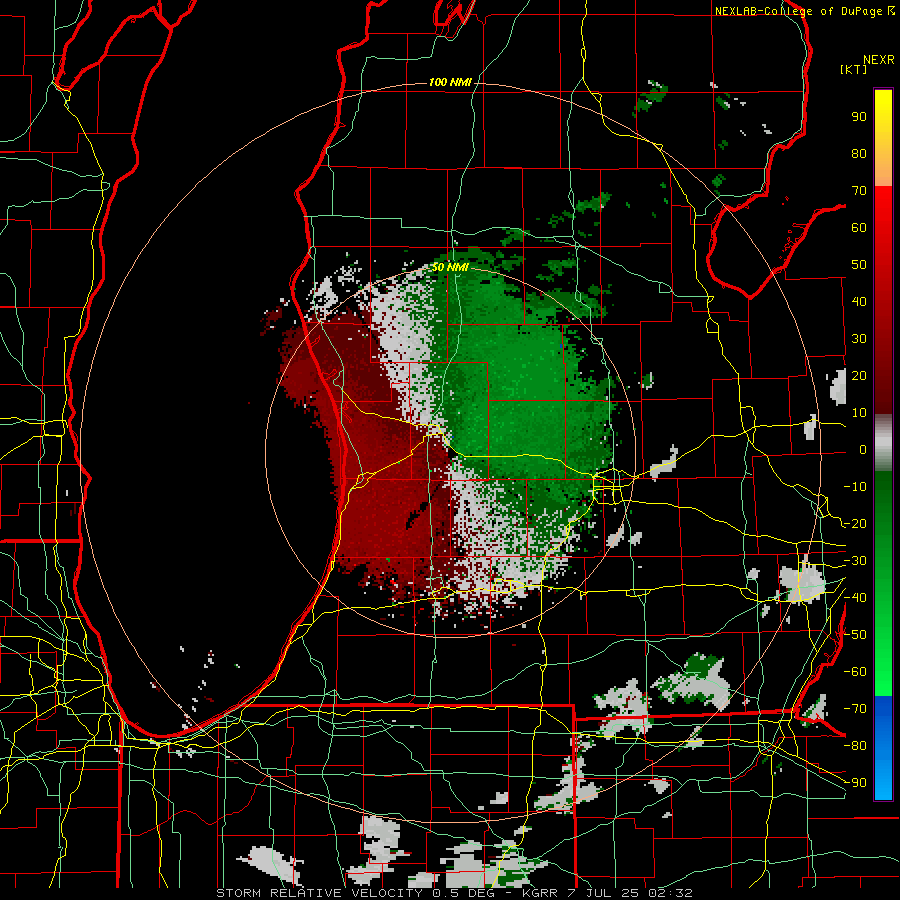Click the positive 20 value on velocity scale
The image size is (900, 900).
(859, 375)
